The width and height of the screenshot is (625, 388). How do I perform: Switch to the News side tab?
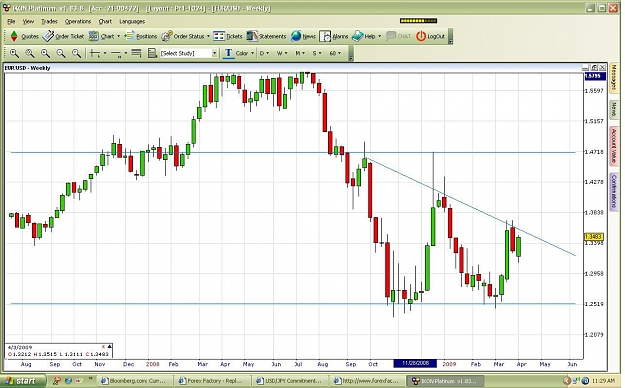(614, 109)
